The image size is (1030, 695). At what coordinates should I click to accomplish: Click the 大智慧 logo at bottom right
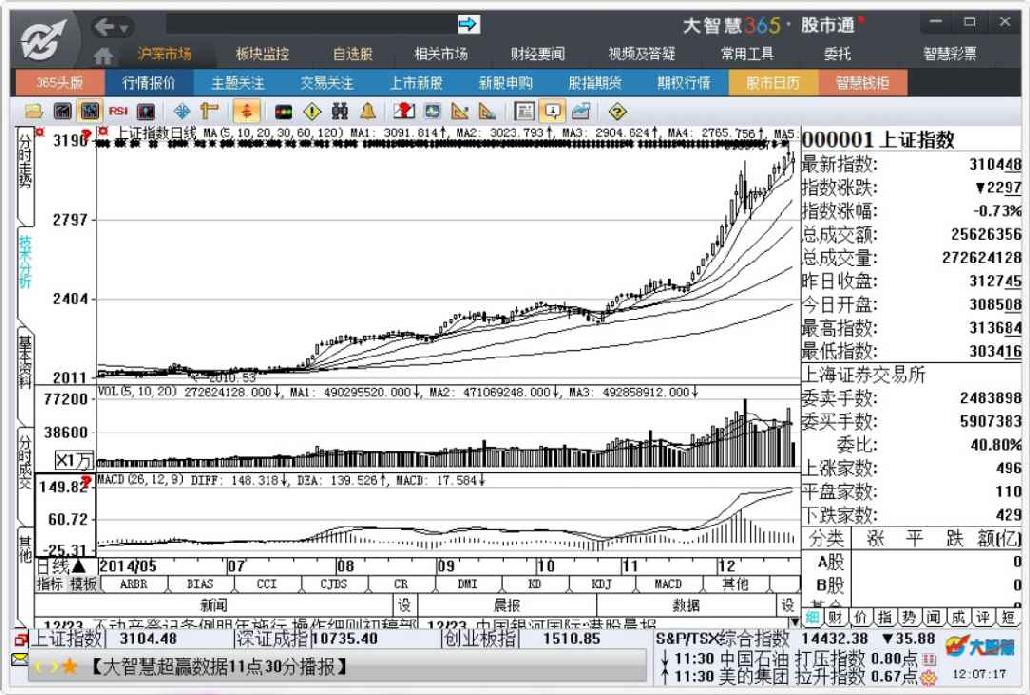click(x=979, y=648)
